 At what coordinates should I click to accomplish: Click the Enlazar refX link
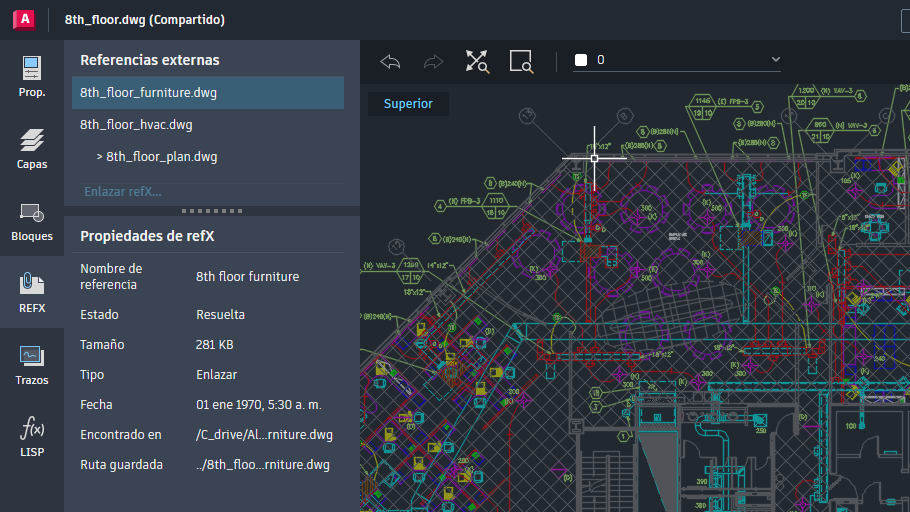point(123,191)
